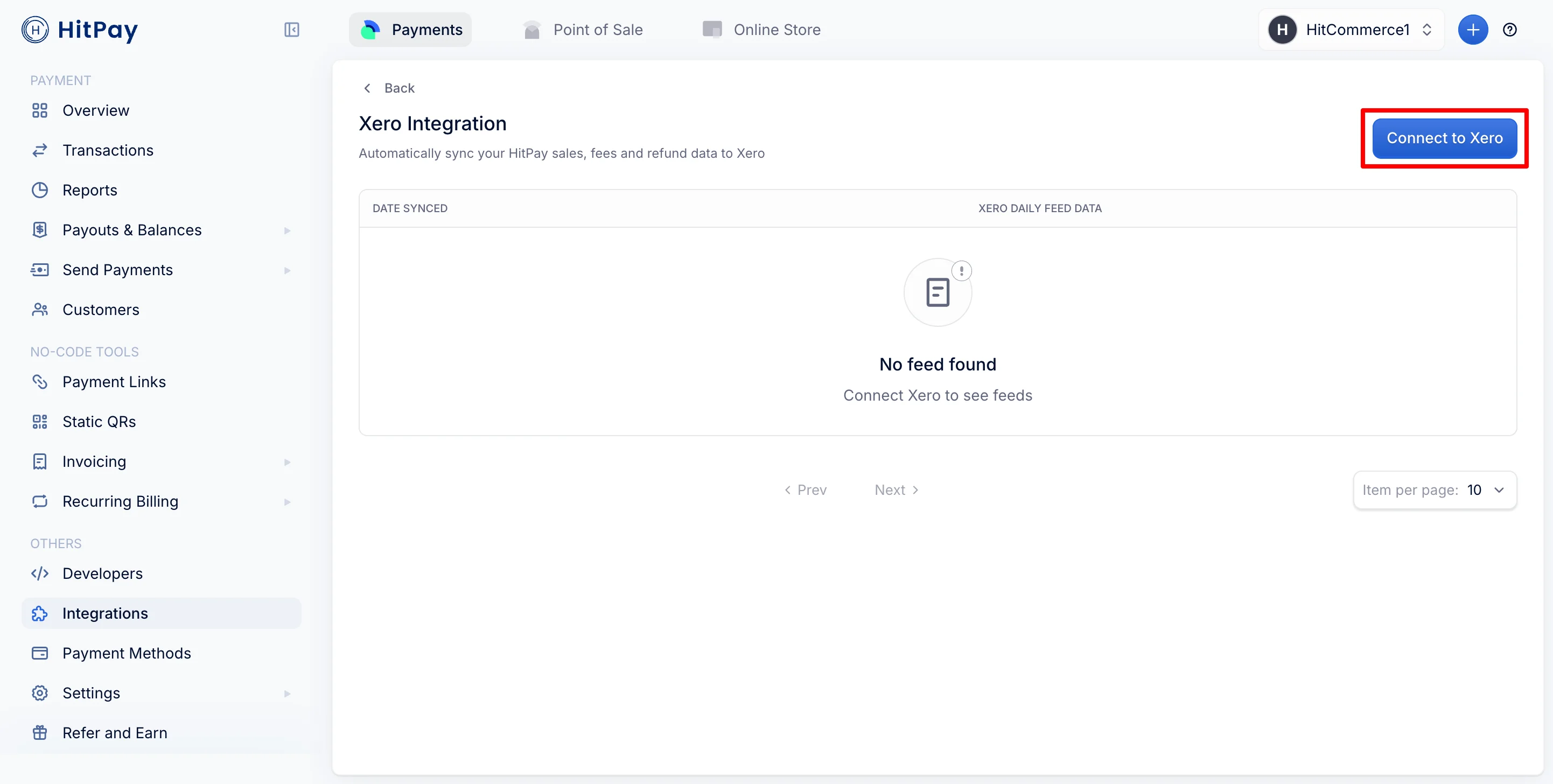Expand the Send Payments submenu arrow
This screenshot has width=1553, height=784.
(x=287, y=270)
